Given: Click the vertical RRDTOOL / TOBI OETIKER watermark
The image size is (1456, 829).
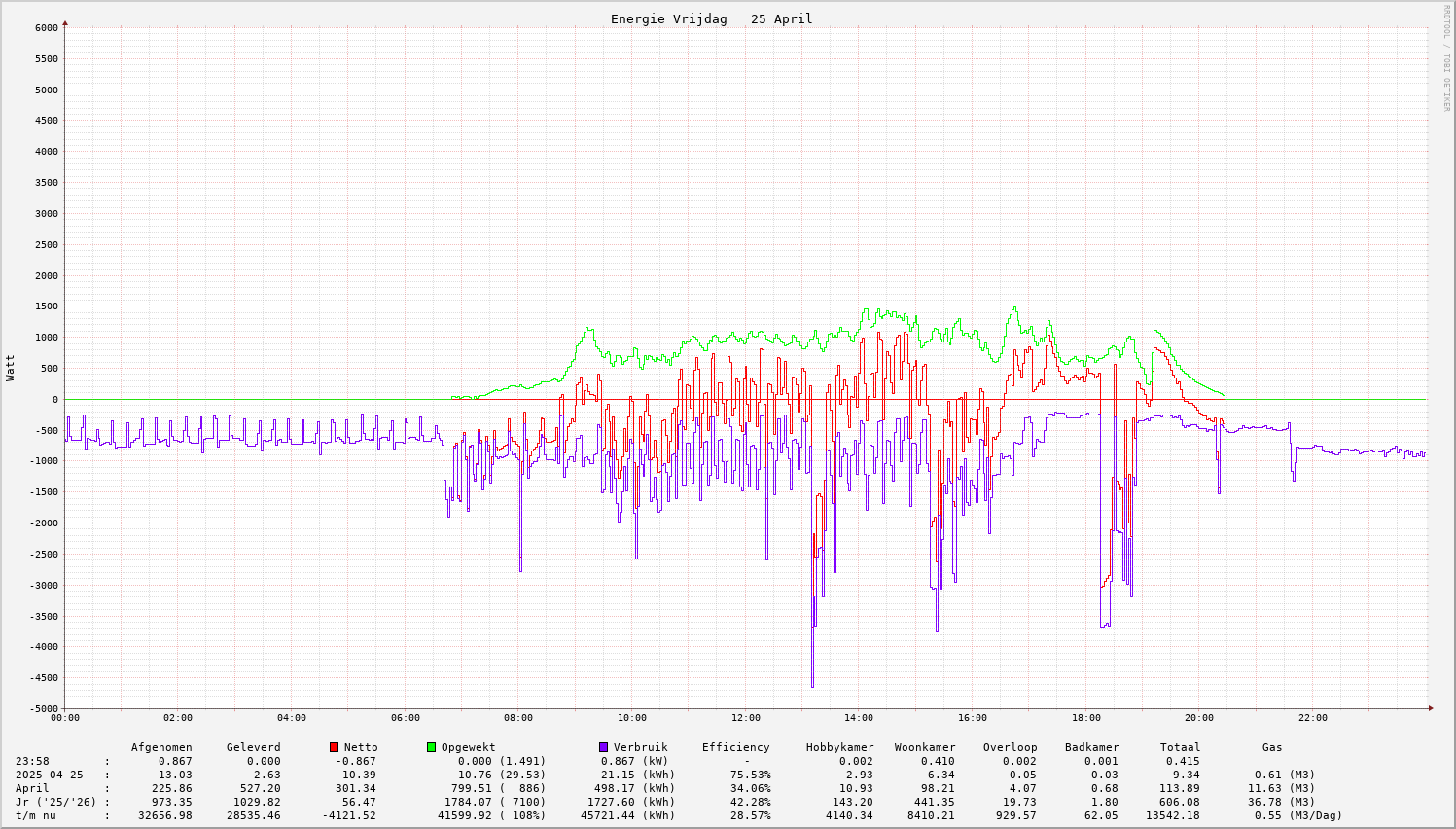Looking at the screenshot, I should point(1446,57).
